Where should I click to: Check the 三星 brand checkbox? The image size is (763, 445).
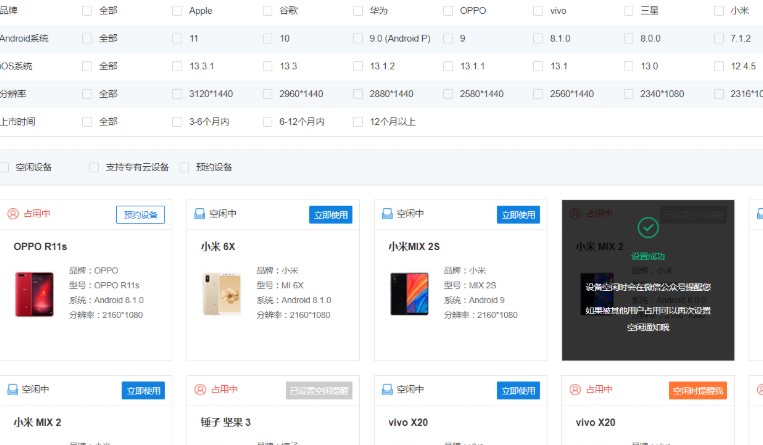[x=628, y=11]
